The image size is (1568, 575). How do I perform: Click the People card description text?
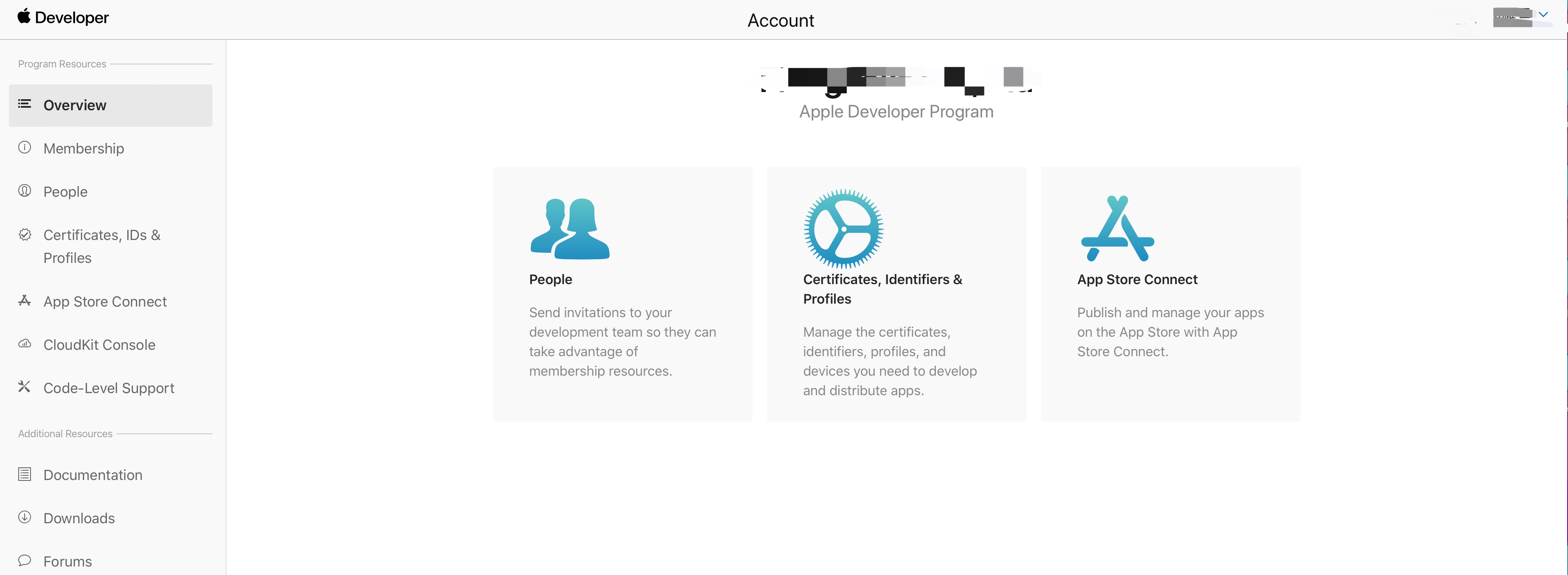click(622, 341)
